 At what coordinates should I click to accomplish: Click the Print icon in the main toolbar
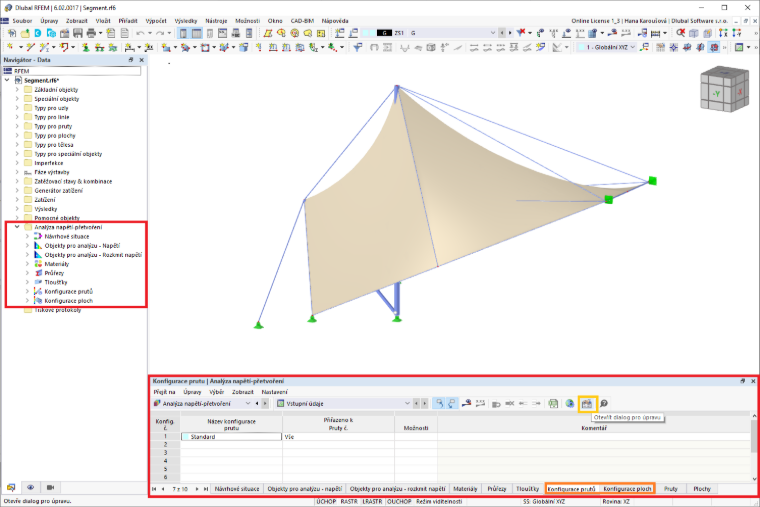pos(91,33)
